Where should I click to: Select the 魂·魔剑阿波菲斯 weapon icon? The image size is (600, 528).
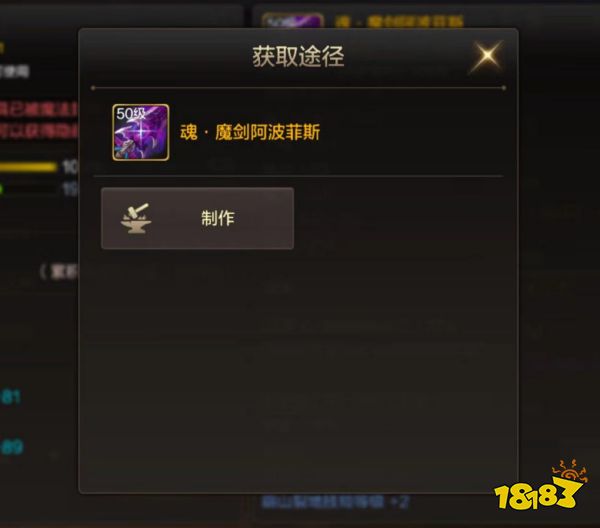[140, 132]
